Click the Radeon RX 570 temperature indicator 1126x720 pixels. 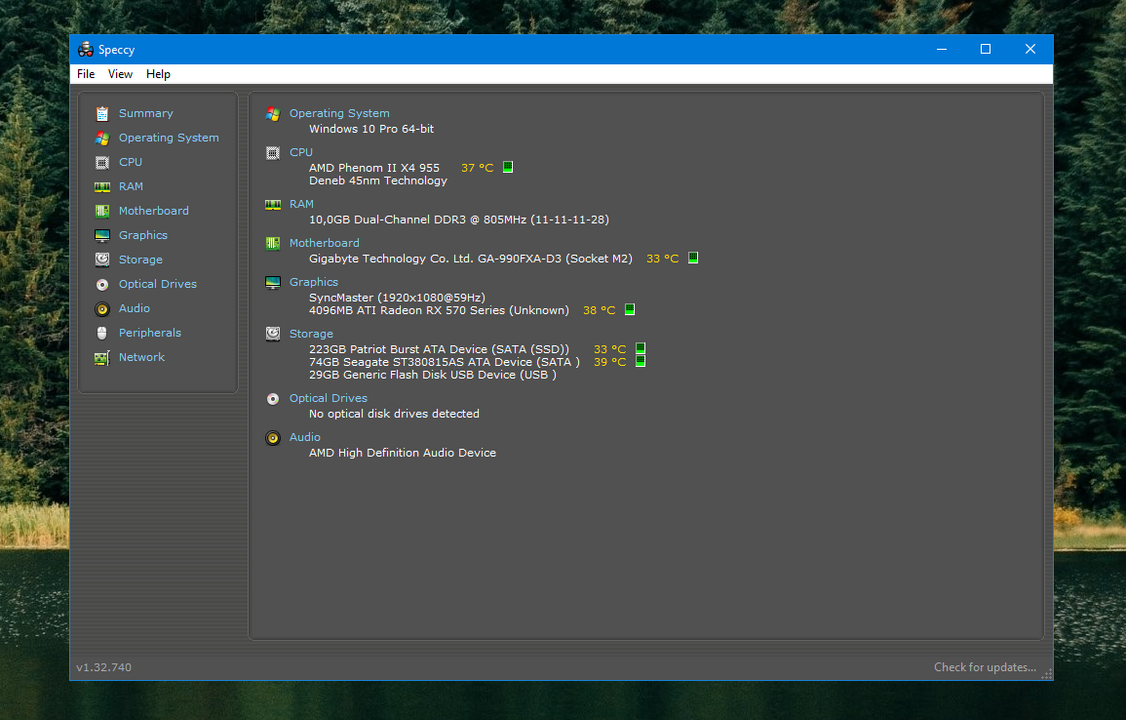tap(630, 309)
